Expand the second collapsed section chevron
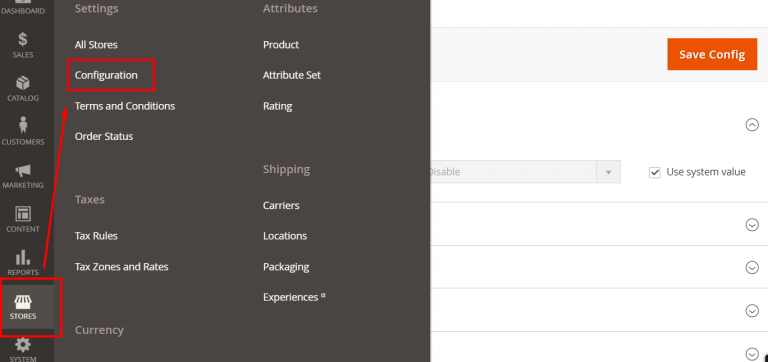Screen dimensions: 768x362 pos(752,267)
